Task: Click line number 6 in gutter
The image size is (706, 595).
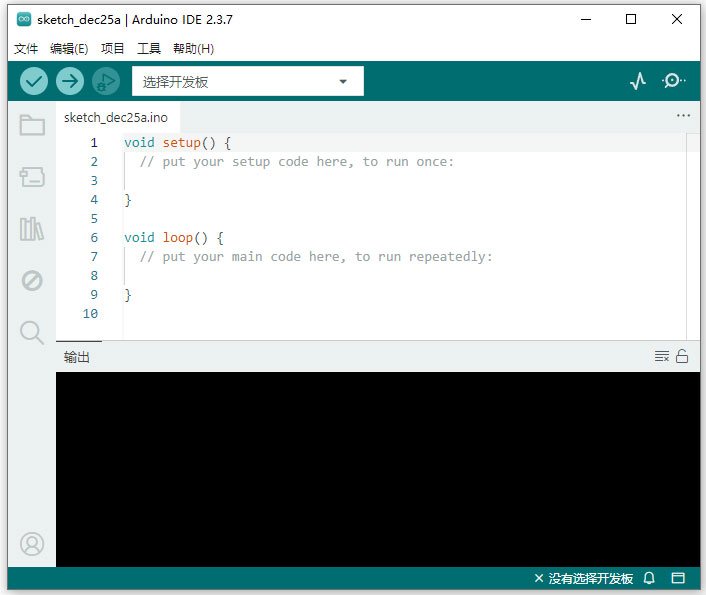Action: coord(94,238)
